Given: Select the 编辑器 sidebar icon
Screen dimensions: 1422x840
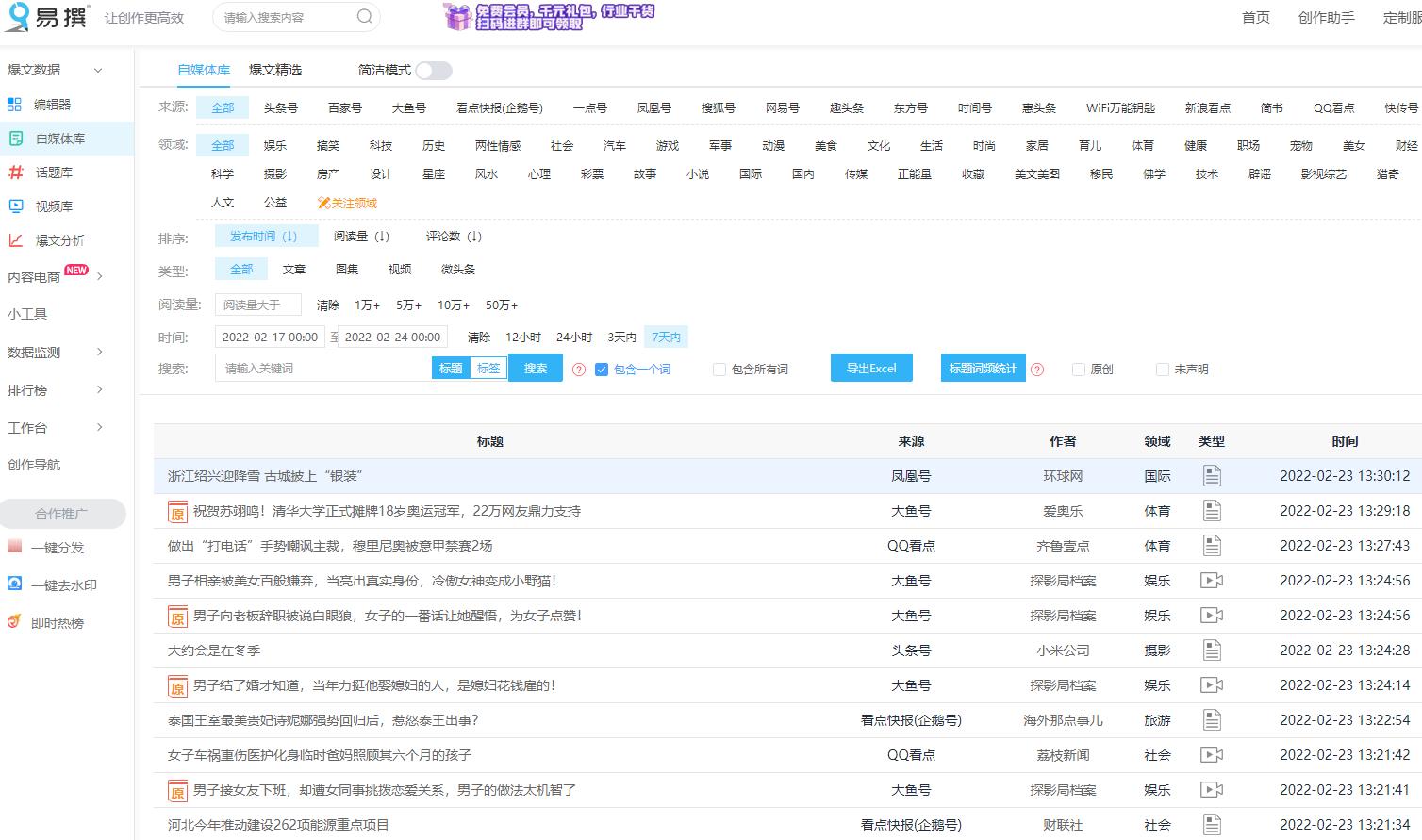Looking at the screenshot, I should coord(15,104).
